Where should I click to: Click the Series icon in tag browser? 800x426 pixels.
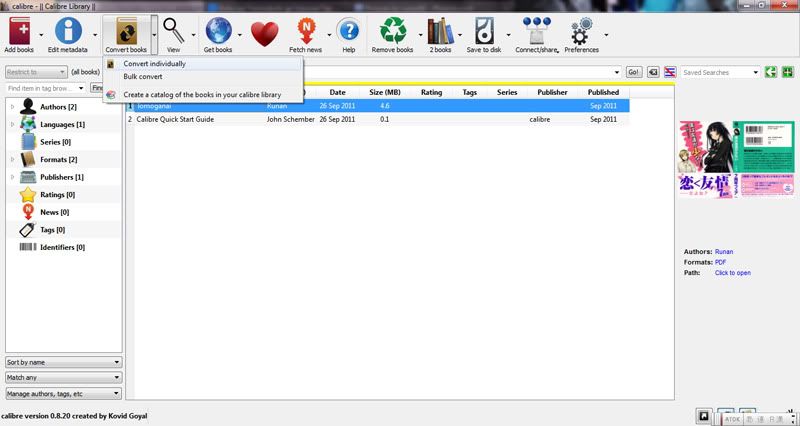coord(28,142)
